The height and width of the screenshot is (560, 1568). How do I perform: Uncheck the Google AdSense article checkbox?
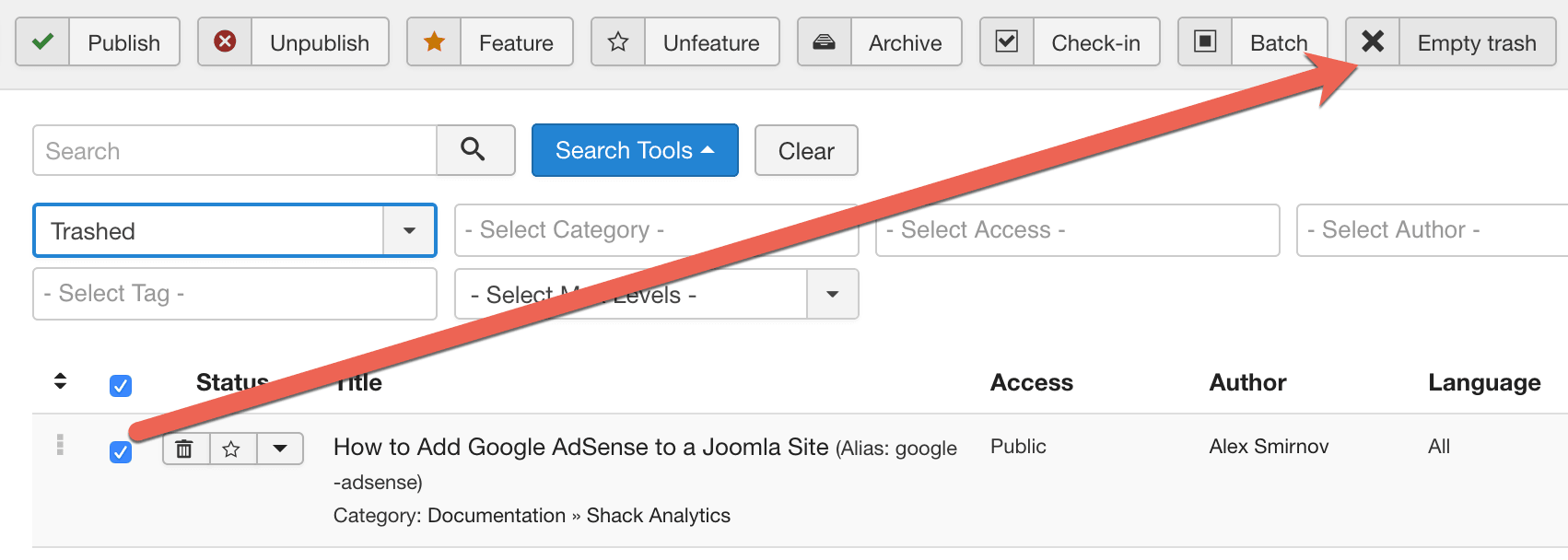click(121, 452)
